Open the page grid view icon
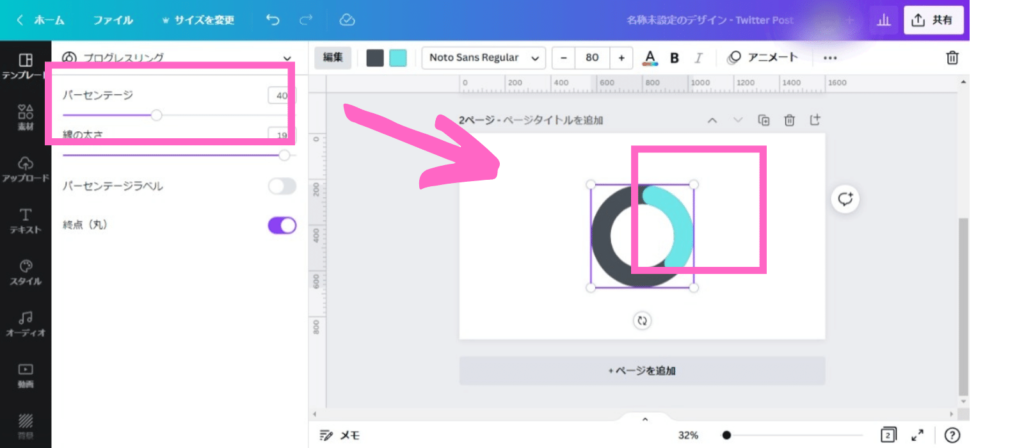 coord(888,435)
